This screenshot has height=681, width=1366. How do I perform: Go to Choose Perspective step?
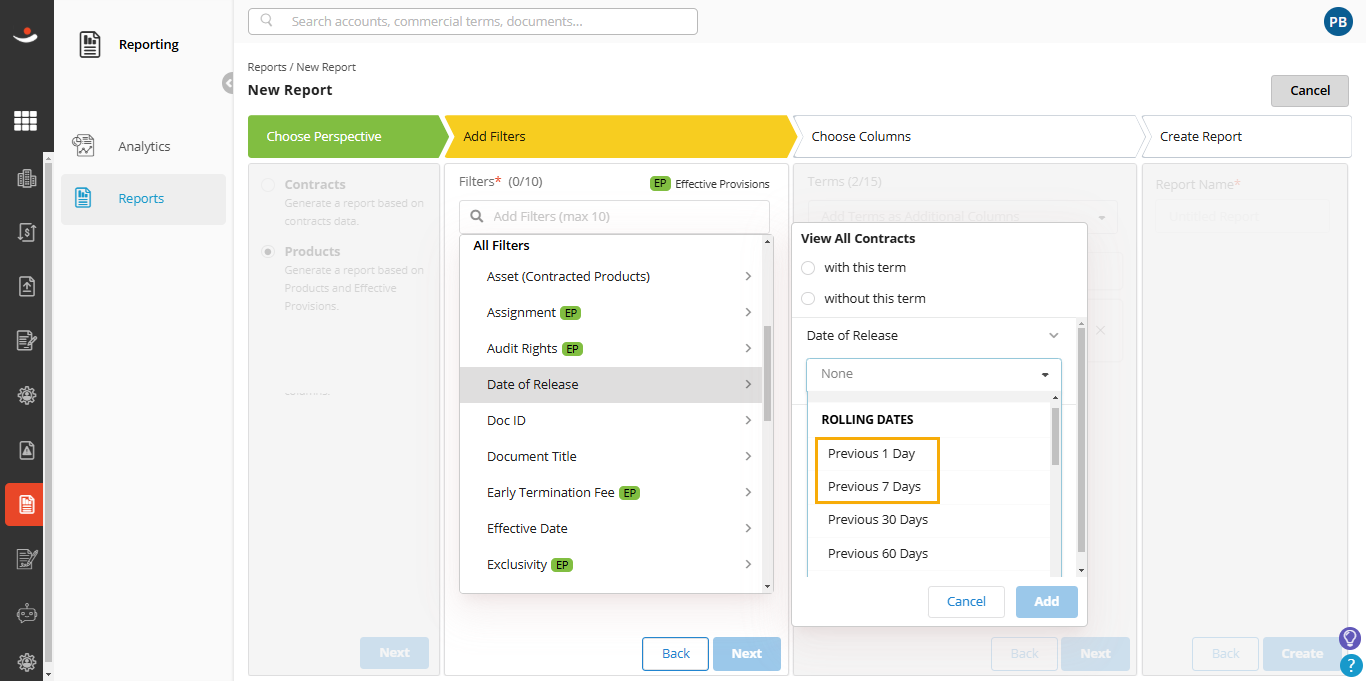coord(346,137)
